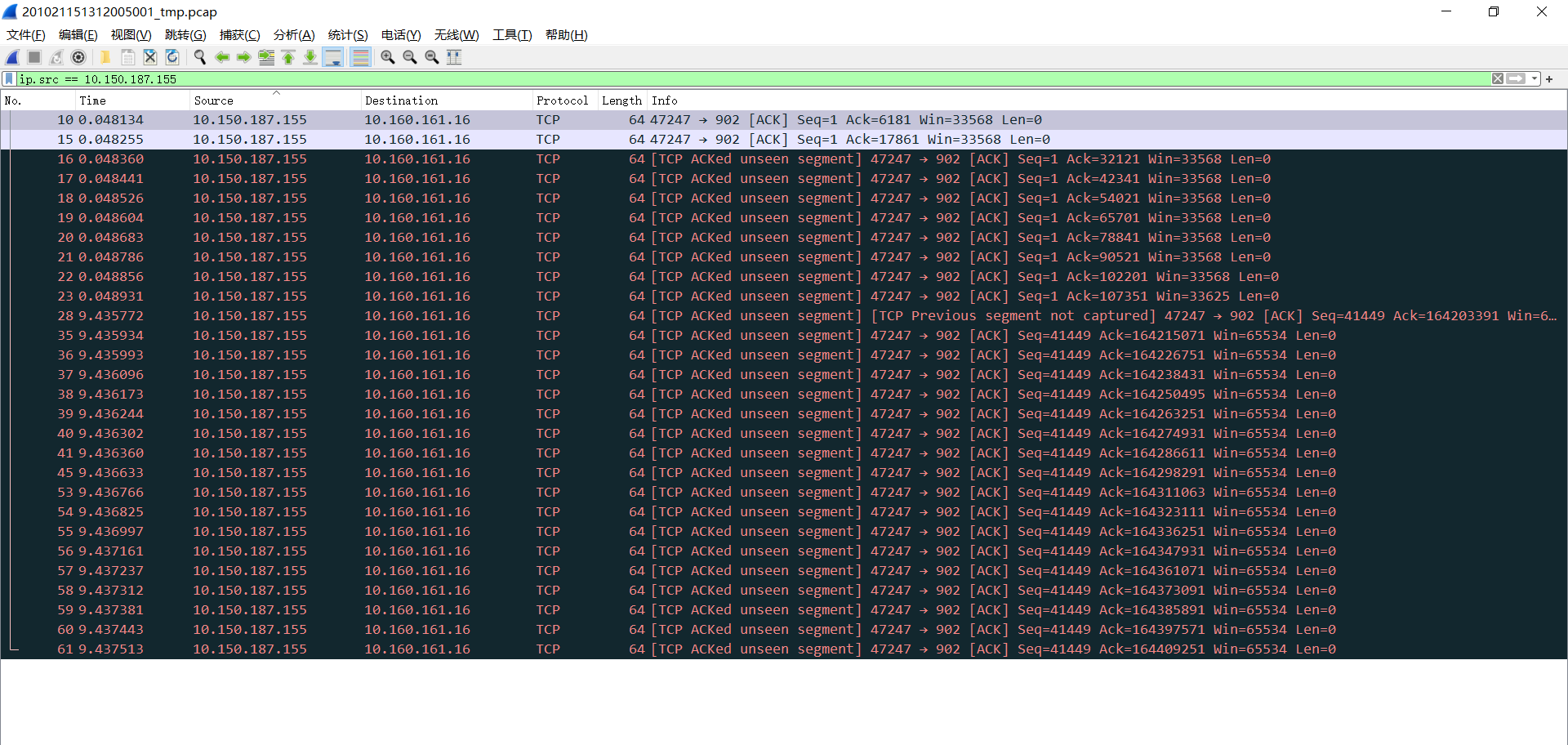The width and height of the screenshot is (1568, 745).
Task: Open a capture file with folder icon
Action: coord(105,57)
